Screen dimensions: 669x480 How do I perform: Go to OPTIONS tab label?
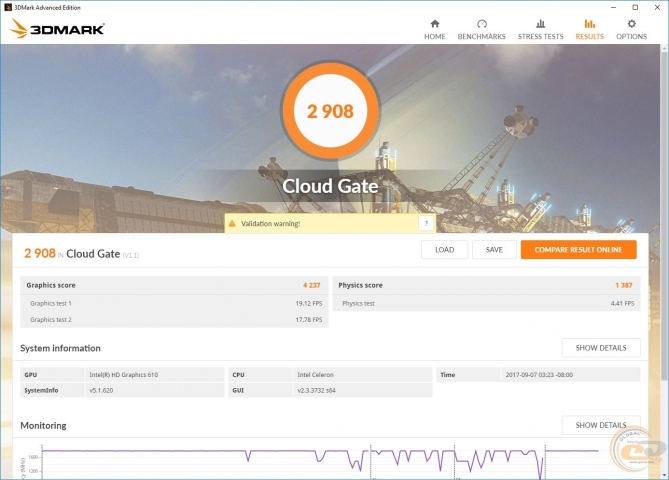coord(631,37)
